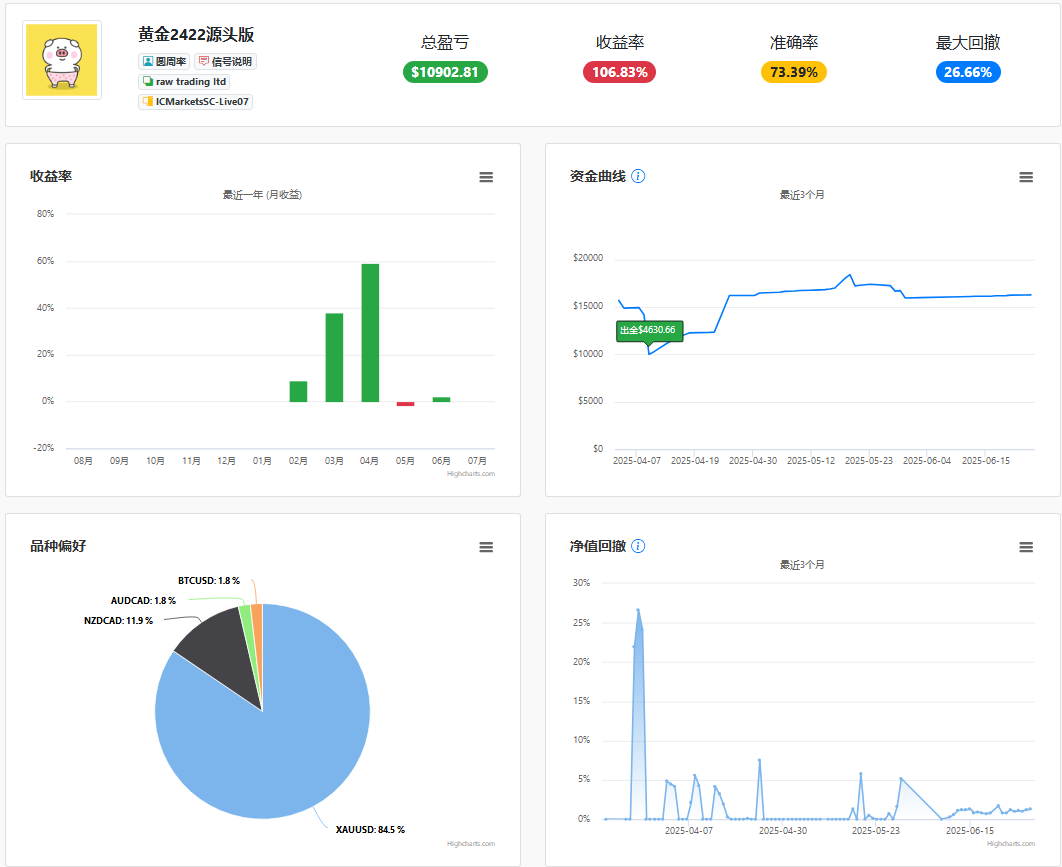
Task: Click the ICMarketsSC-Live07 server tag
Action: pos(195,102)
